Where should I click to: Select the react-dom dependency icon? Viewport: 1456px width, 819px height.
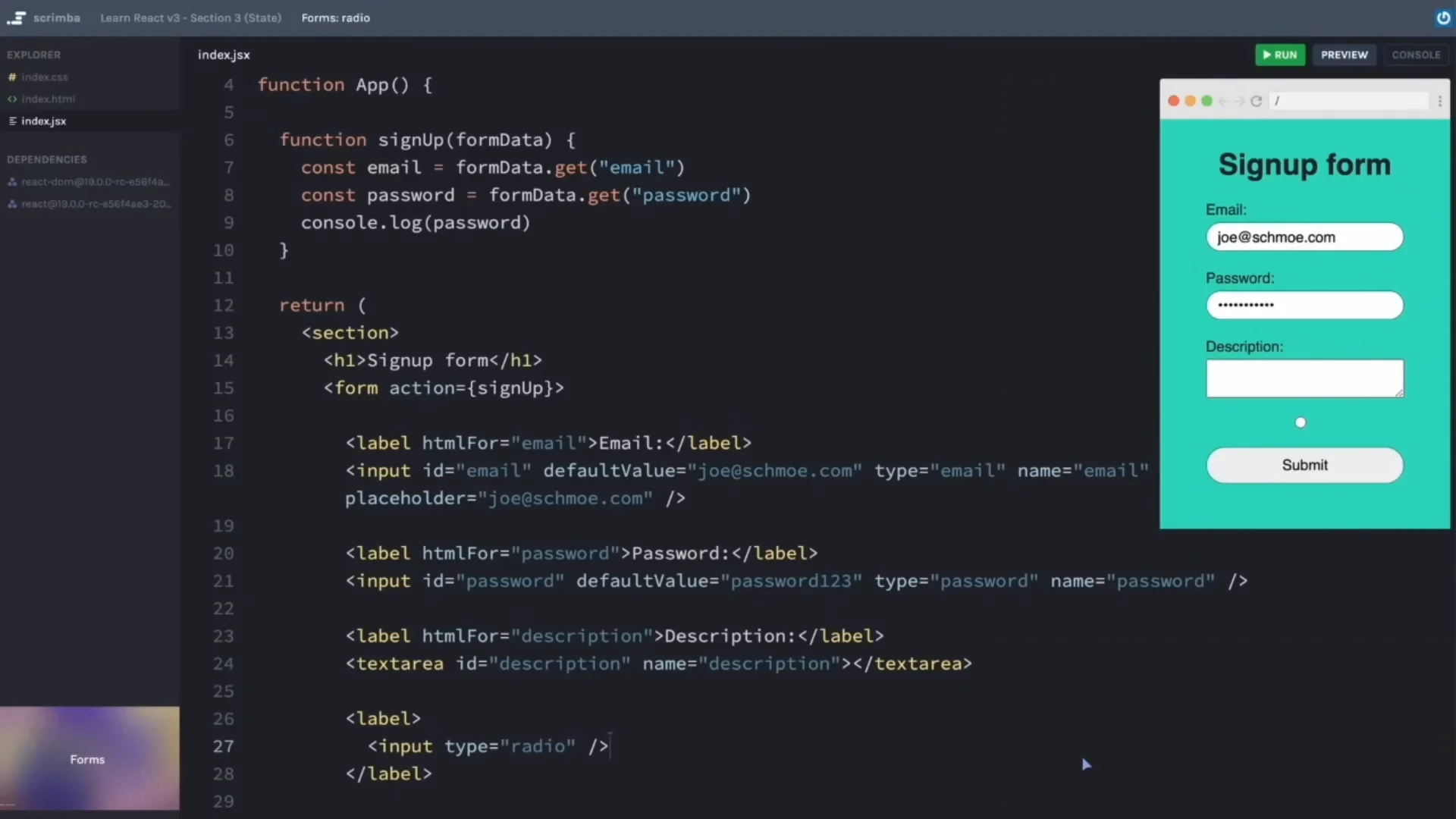[12, 181]
